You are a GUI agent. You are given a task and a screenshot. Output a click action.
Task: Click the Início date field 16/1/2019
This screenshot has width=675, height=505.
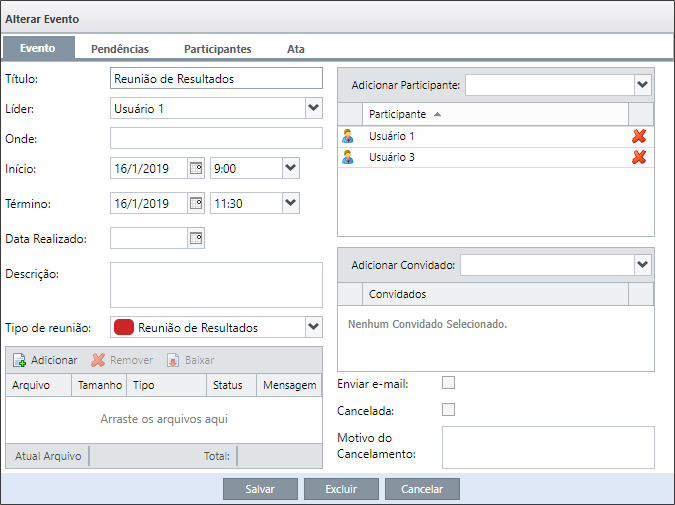(149, 168)
